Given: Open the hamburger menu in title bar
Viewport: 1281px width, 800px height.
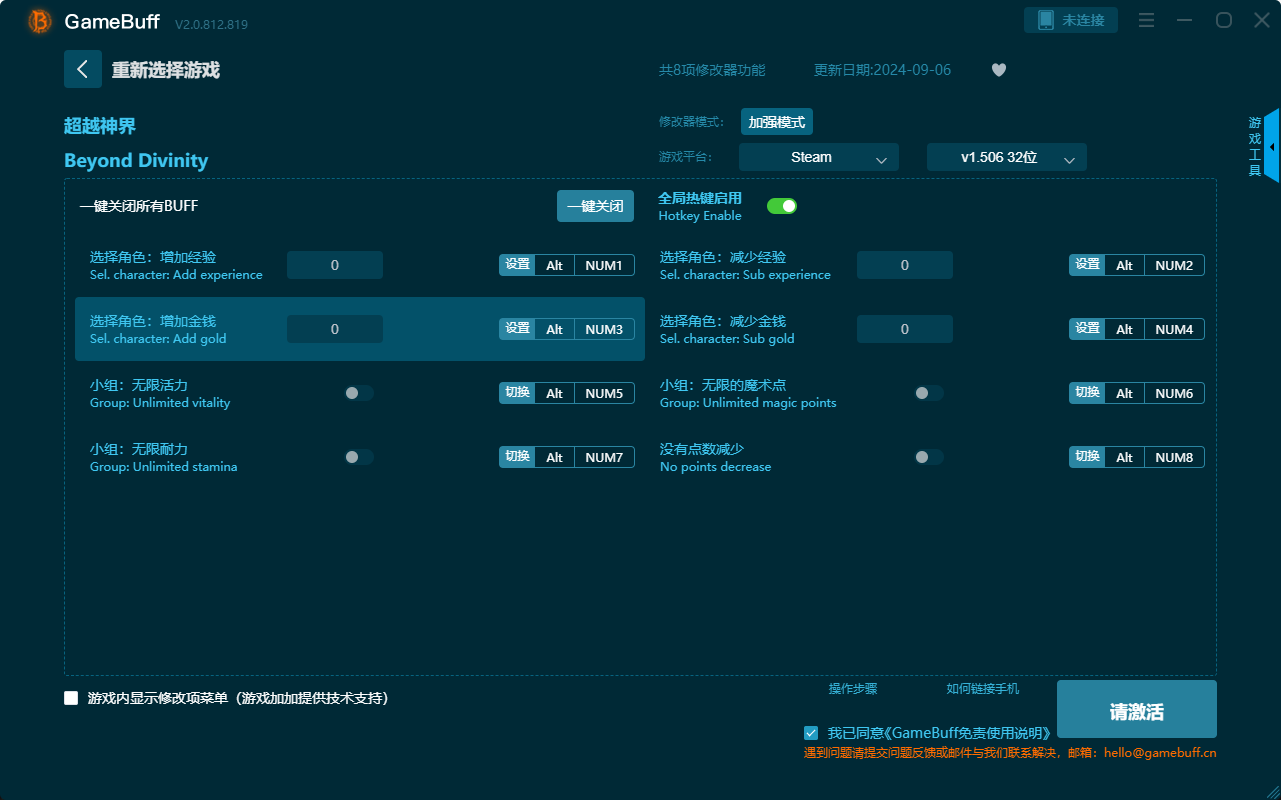Looking at the screenshot, I should 1146,19.
